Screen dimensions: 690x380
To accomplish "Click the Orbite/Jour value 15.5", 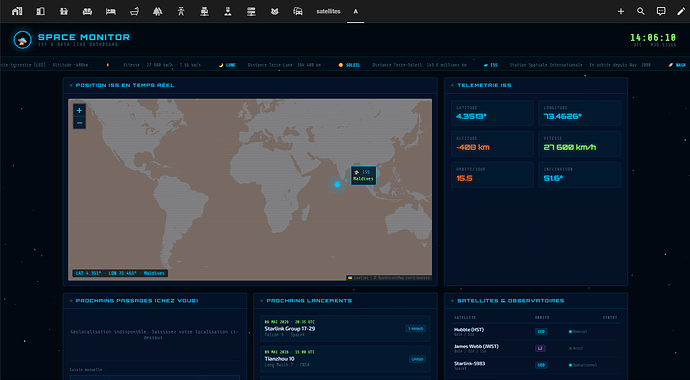I will pos(464,178).
